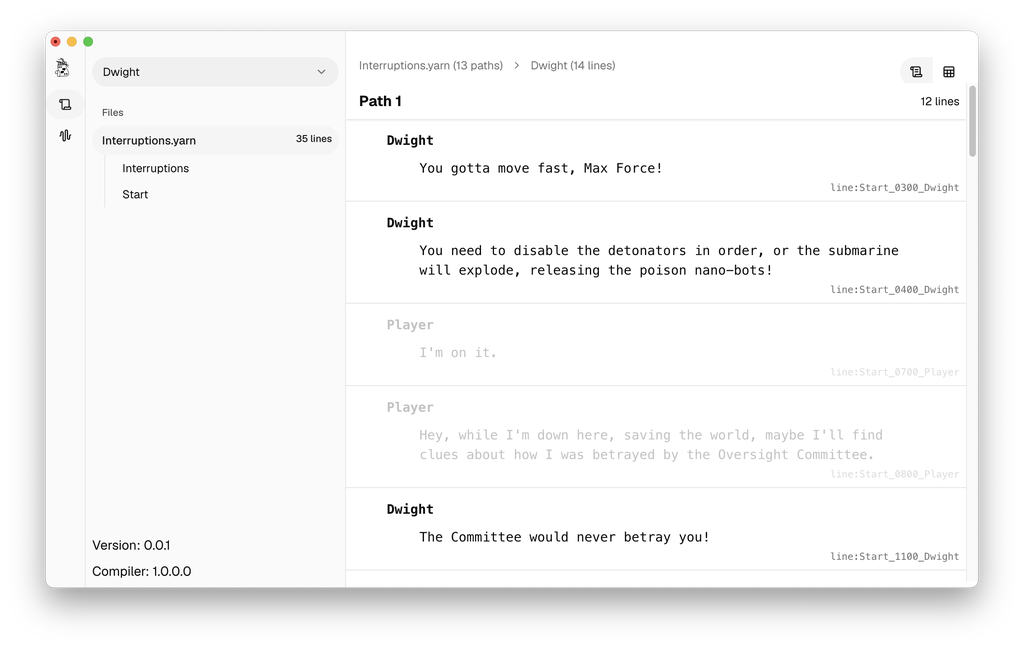Viewport: 1024px width, 648px height.
Task: Select Player line 'I'm on it.'
Action: [458, 353]
